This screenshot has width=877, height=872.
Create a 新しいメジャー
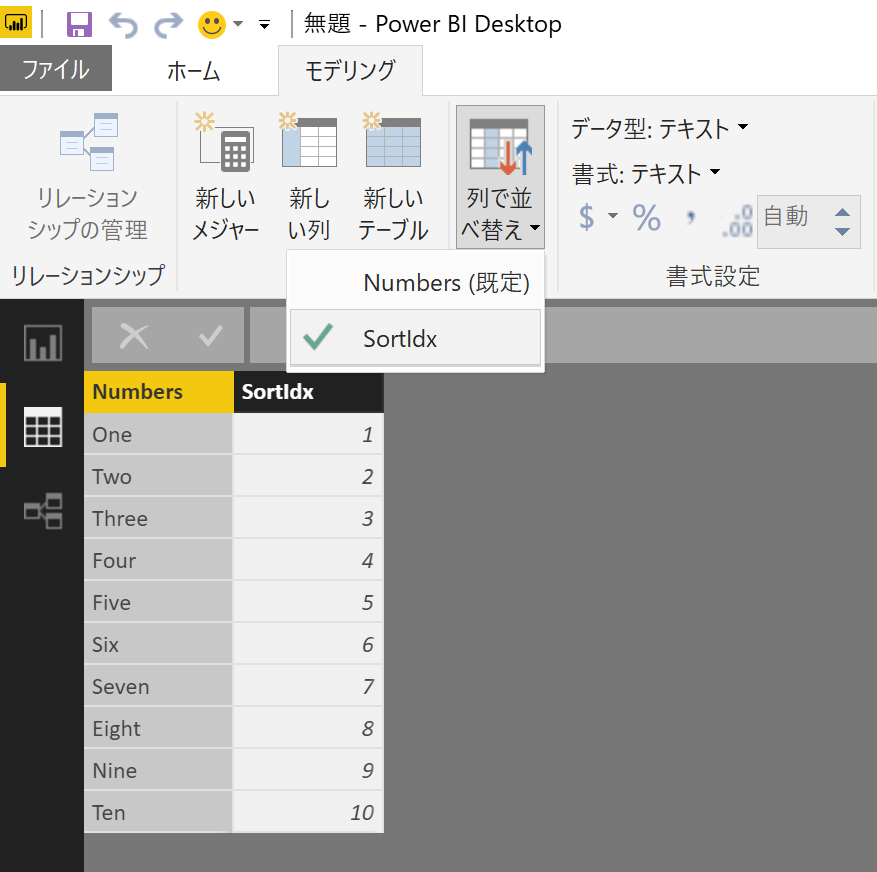pyautogui.click(x=225, y=176)
